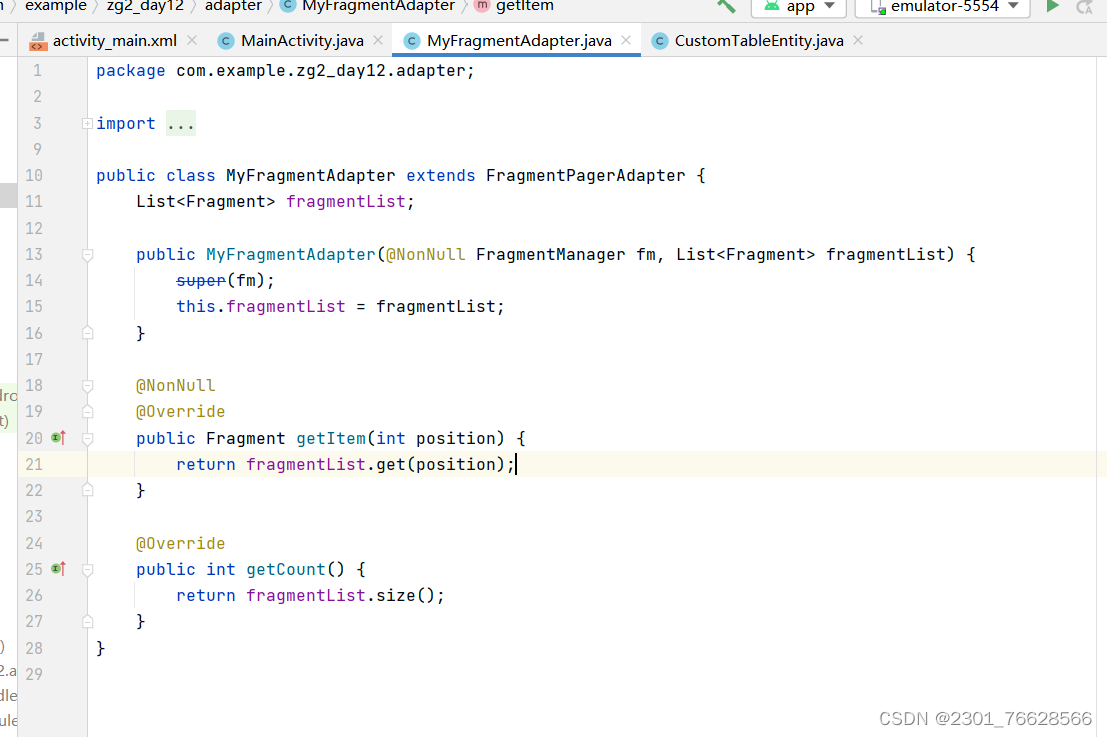This screenshot has width=1107, height=737.
Task: Open the app run configuration dropdown
Action: tap(798, 7)
